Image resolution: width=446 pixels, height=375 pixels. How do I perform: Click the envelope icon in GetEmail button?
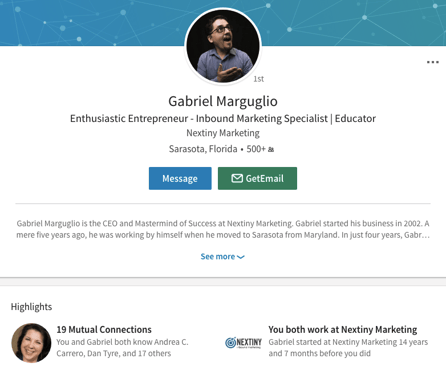(237, 178)
